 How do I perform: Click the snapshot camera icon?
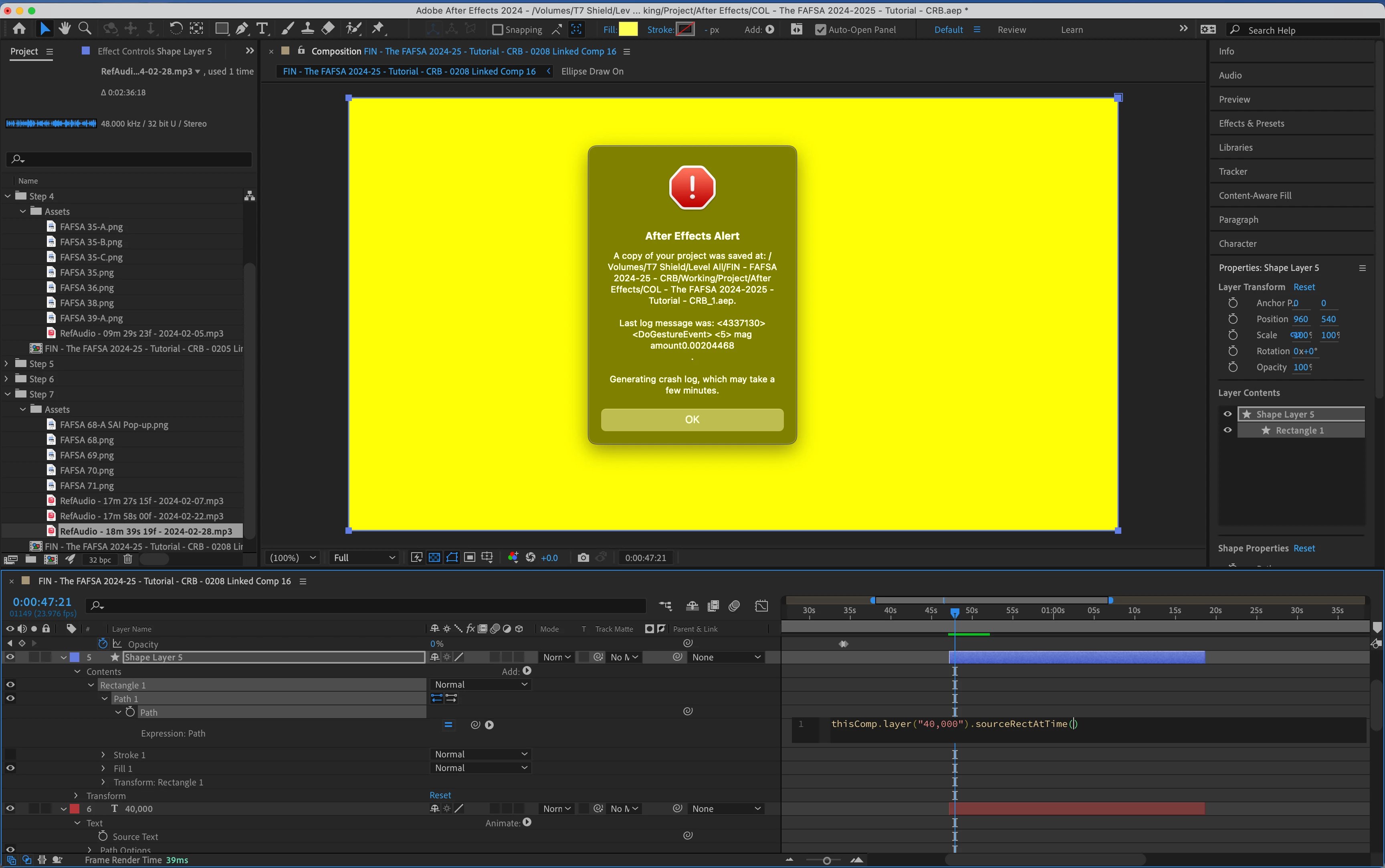click(x=583, y=557)
